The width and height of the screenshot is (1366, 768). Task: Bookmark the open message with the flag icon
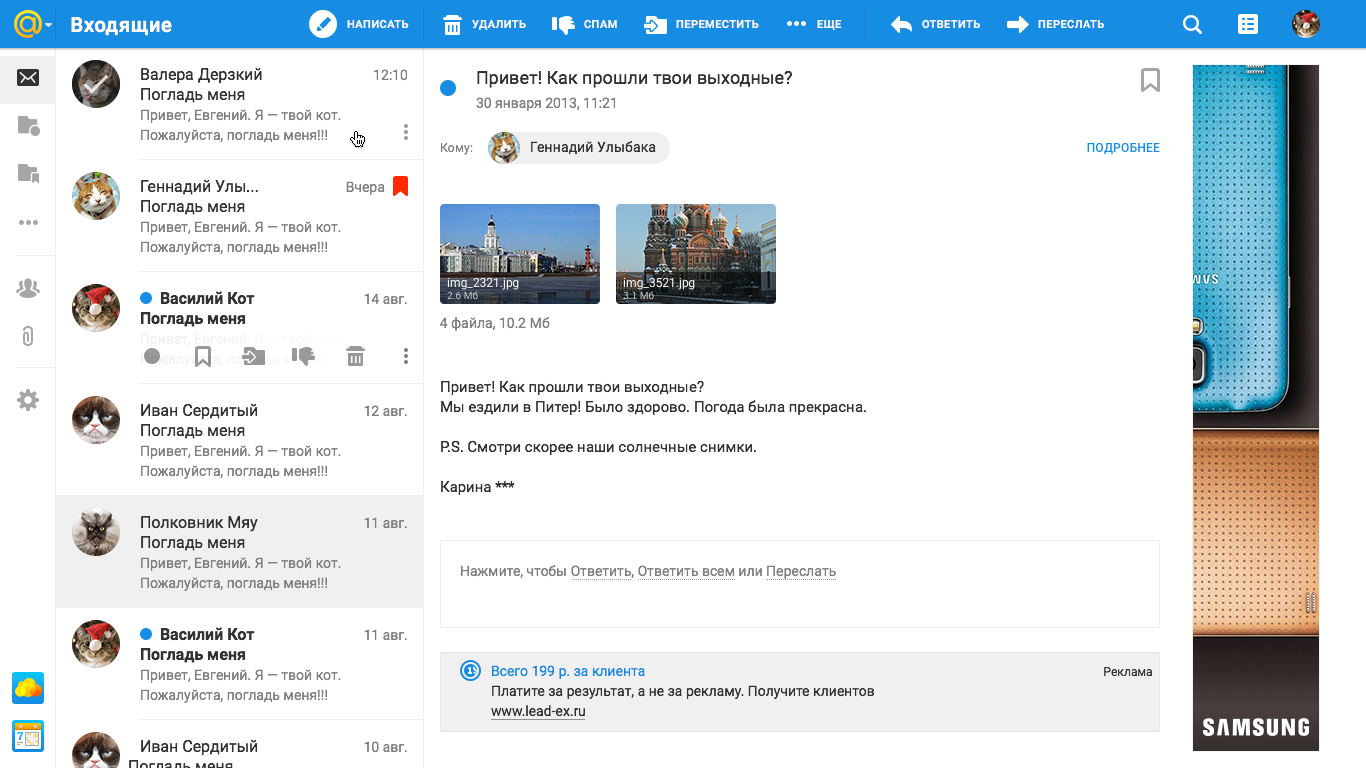pos(1150,80)
